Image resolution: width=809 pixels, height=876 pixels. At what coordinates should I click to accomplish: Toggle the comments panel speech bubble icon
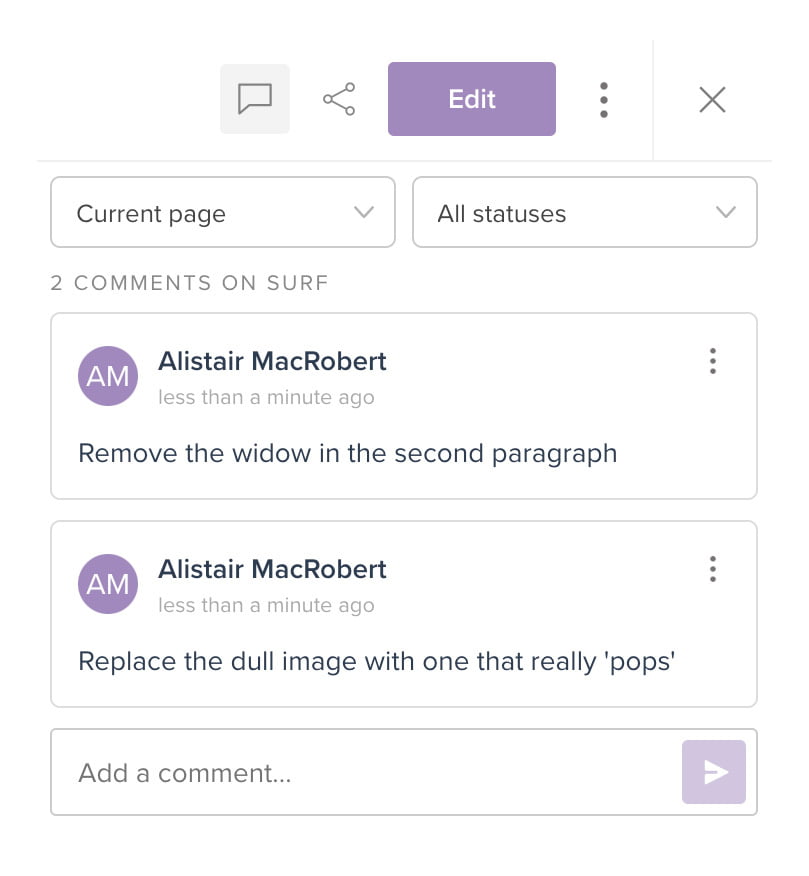(255, 99)
